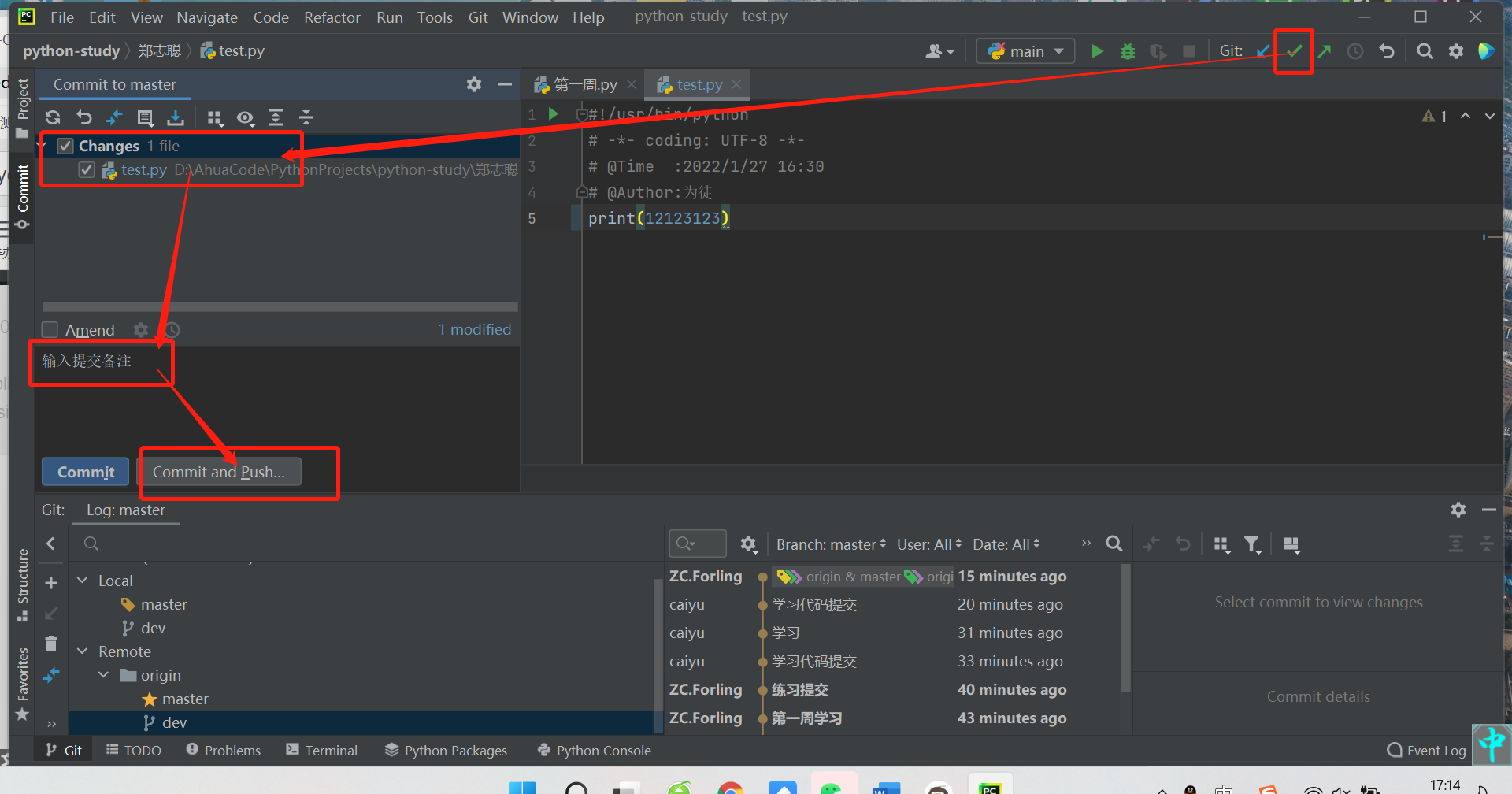The width and height of the screenshot is (1512, 794).
Task: Select the 第一周学习 commit row
Action: click(x=894, y=718)
